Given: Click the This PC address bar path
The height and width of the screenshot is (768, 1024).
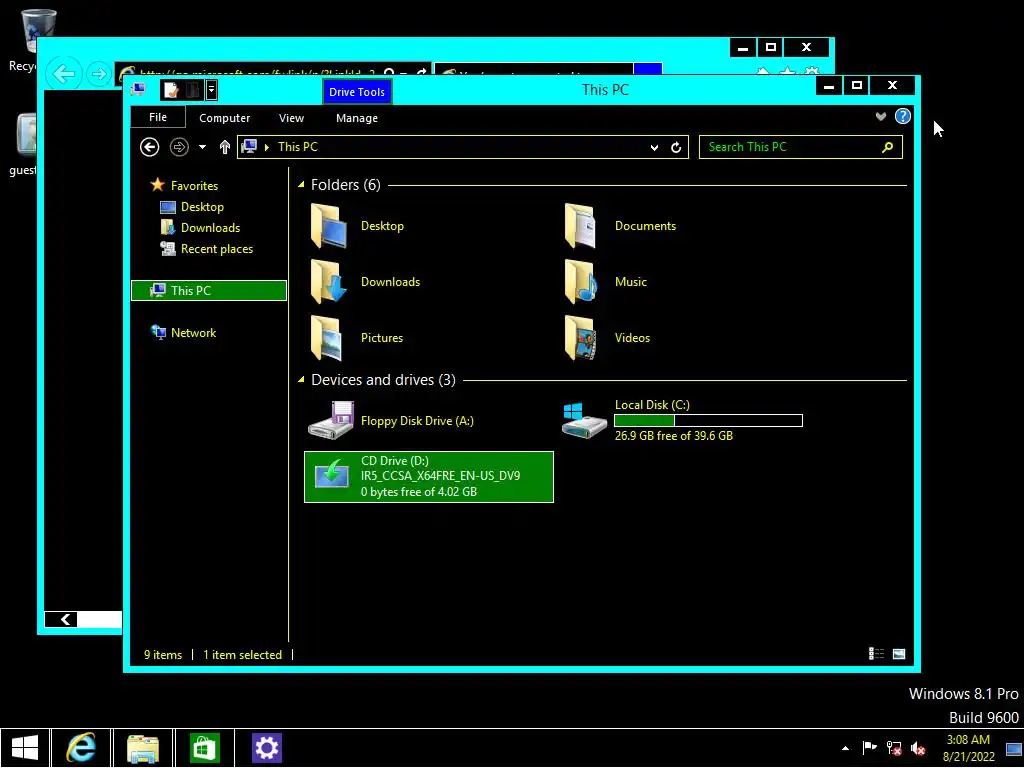Looking at the screenshot, I should click(298, 147).
